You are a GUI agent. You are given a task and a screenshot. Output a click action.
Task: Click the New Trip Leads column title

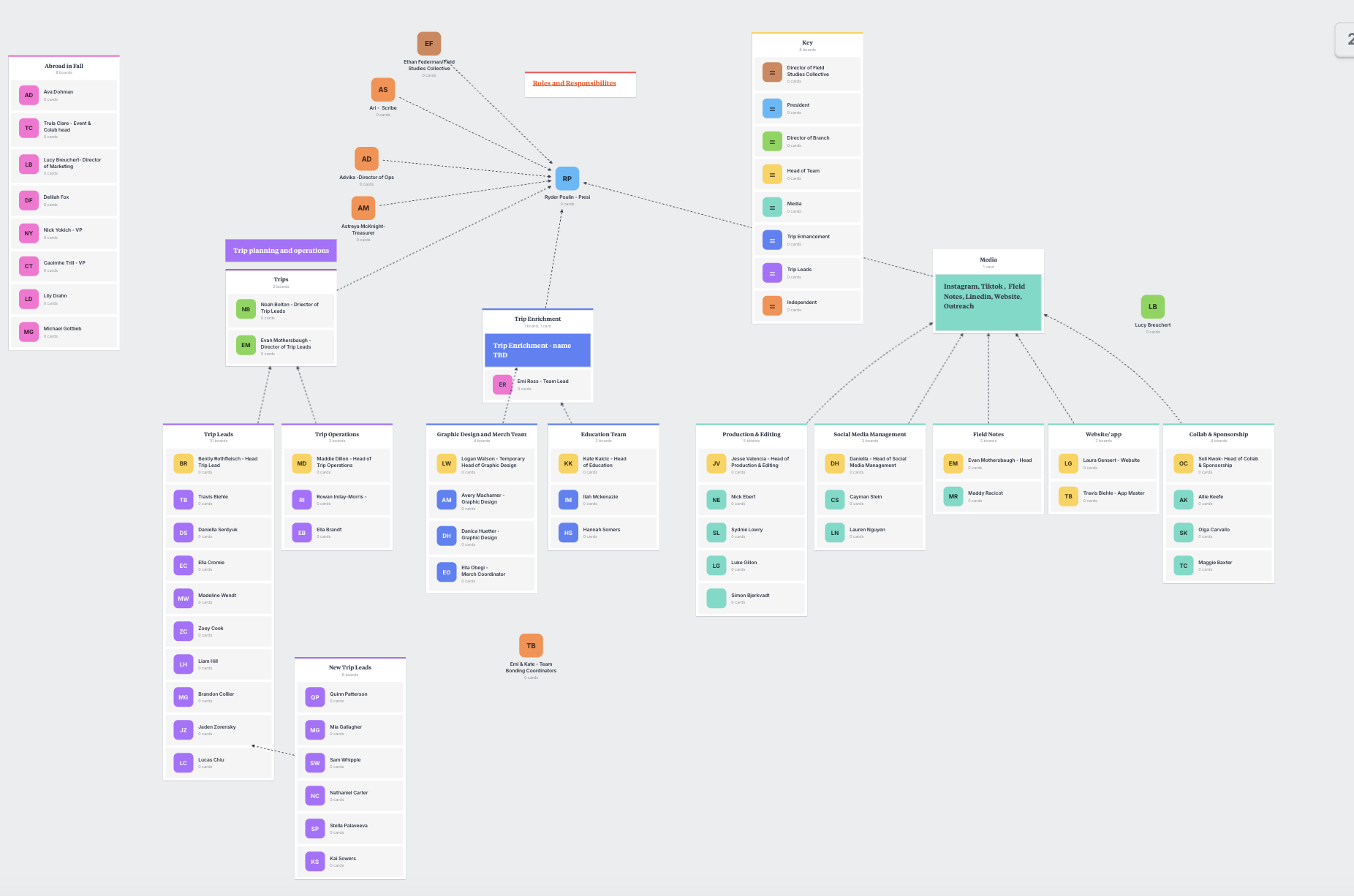349,667
